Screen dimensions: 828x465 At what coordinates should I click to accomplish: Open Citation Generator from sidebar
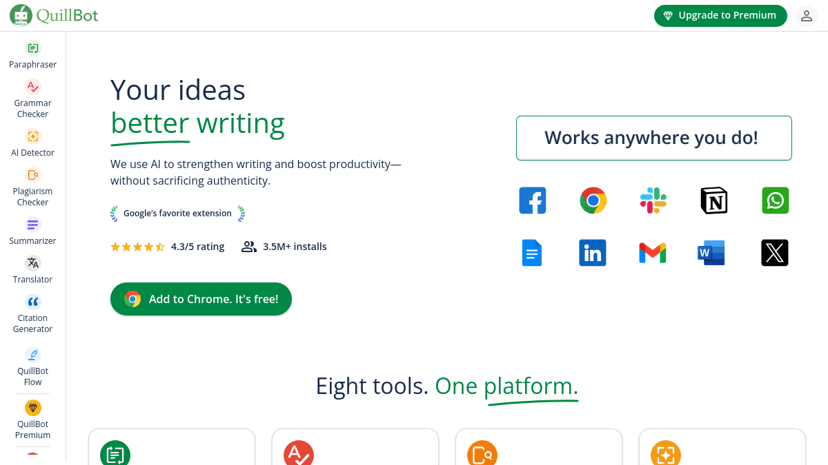[33, 314]
